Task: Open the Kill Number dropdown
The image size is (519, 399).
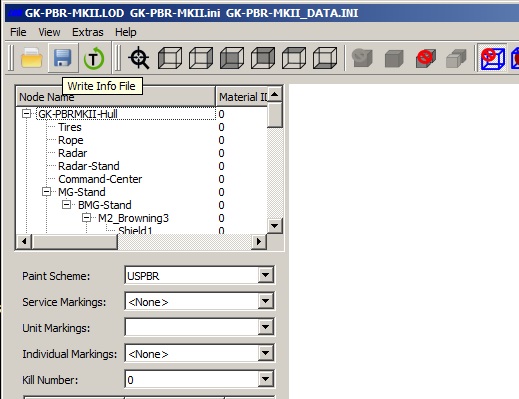Action: pyautogui.click(x=266, y=379)
